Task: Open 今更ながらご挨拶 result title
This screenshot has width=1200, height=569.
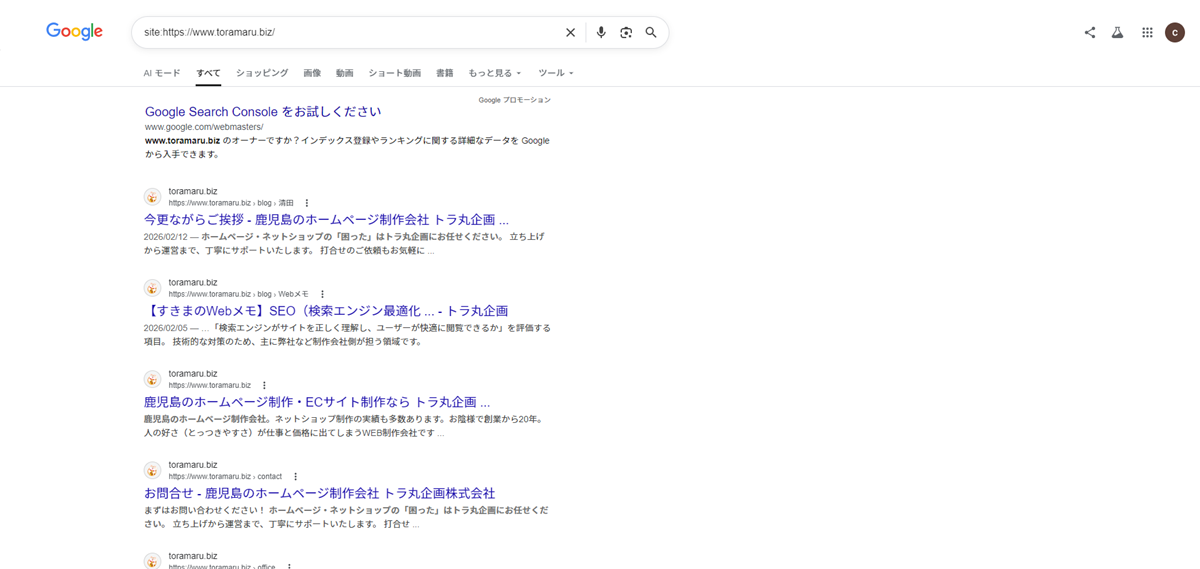Action: [x=327, y=219]
